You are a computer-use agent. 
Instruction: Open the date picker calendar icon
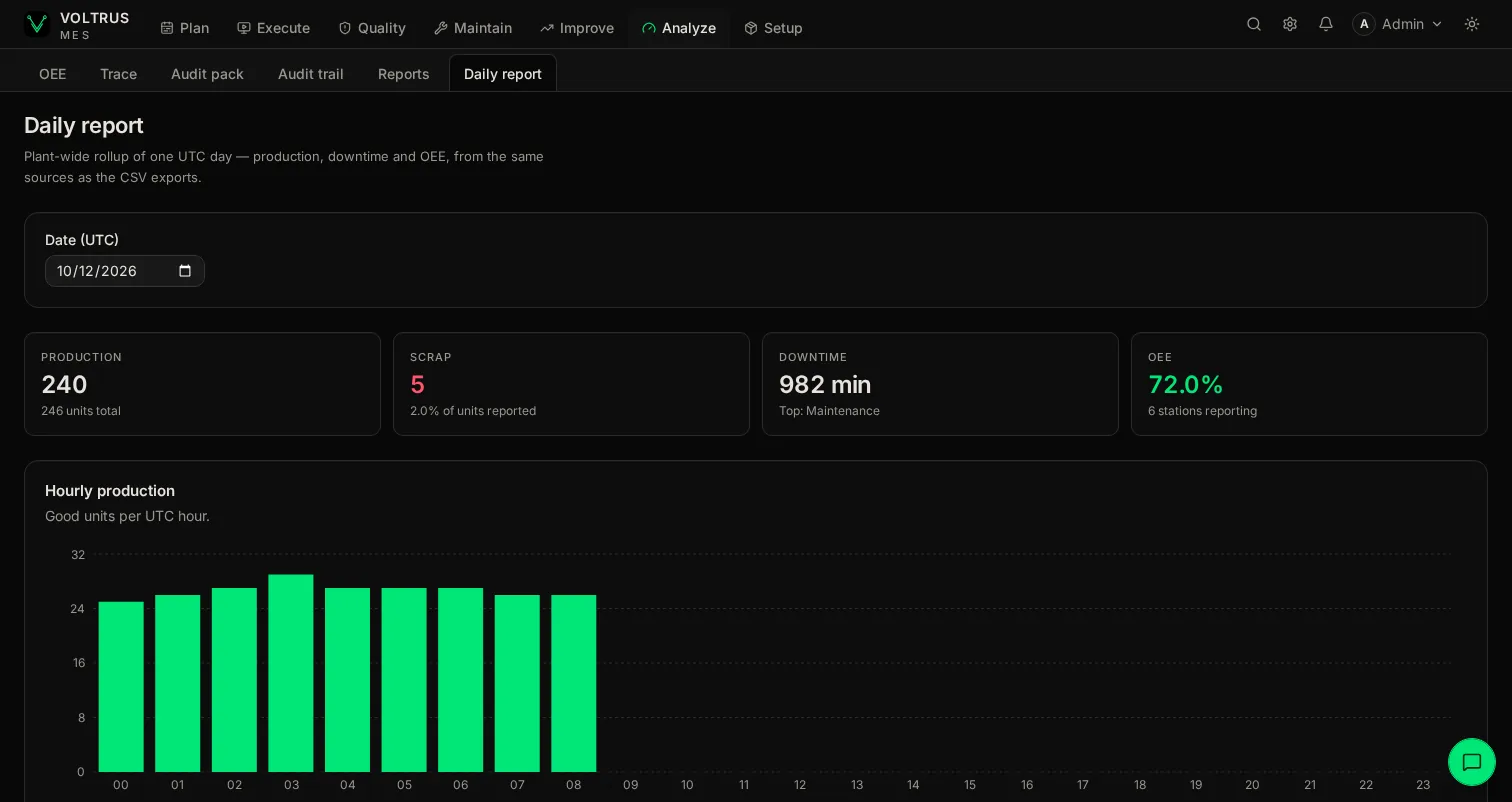pos(185,271)
